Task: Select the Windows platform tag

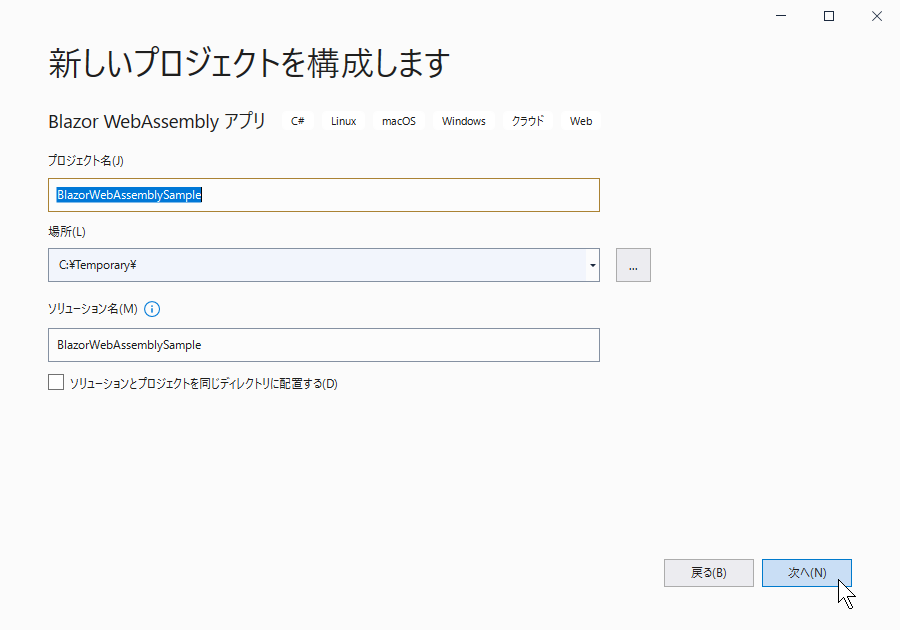Action: tap(464, 121)
